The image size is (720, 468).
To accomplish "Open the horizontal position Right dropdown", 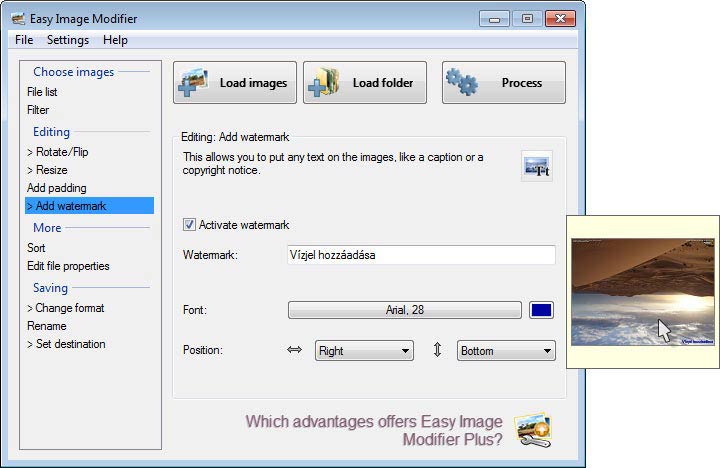I will (364, 351).
